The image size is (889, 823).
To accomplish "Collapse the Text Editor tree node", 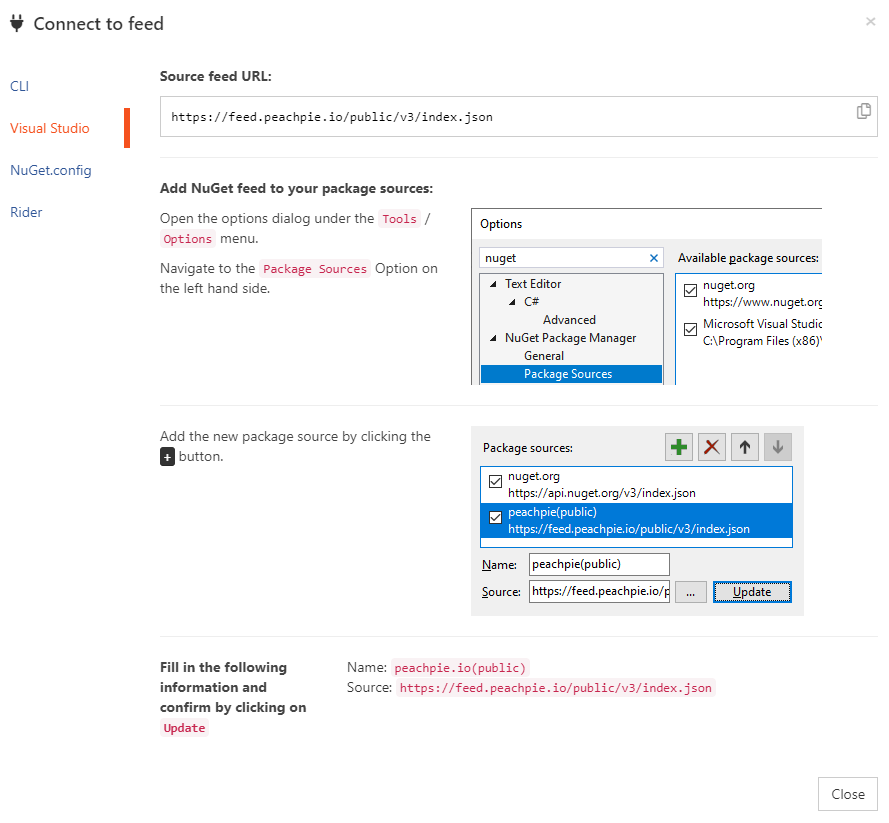I will pos(493,284).
